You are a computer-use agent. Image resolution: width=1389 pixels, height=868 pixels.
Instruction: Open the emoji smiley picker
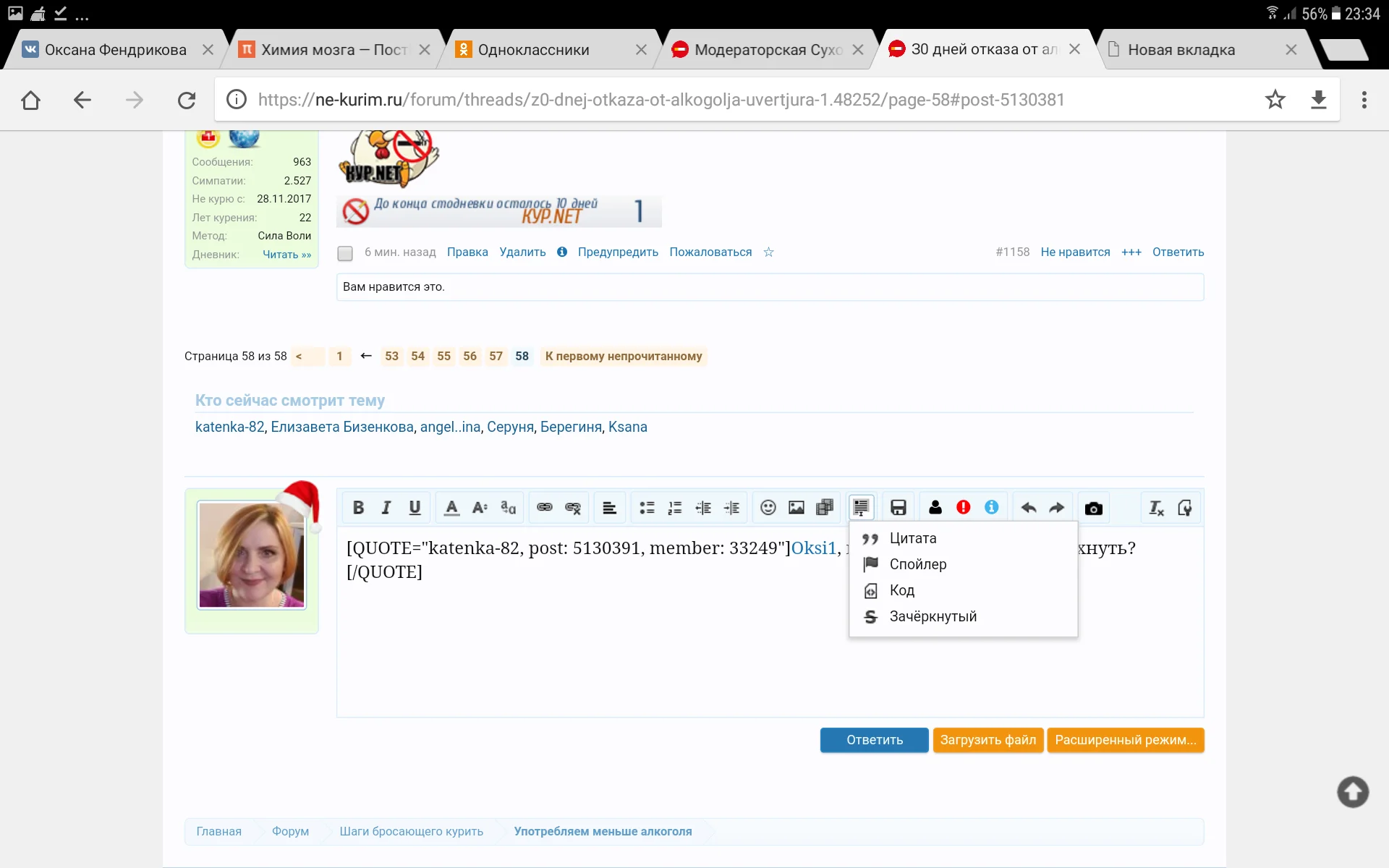click(768, 507)
